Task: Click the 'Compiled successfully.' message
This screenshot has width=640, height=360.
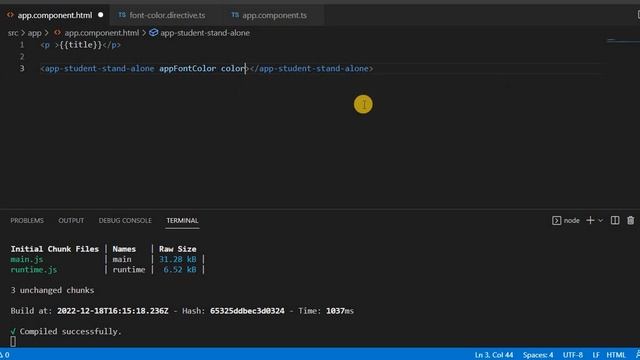Action: [x=71, y=331]
